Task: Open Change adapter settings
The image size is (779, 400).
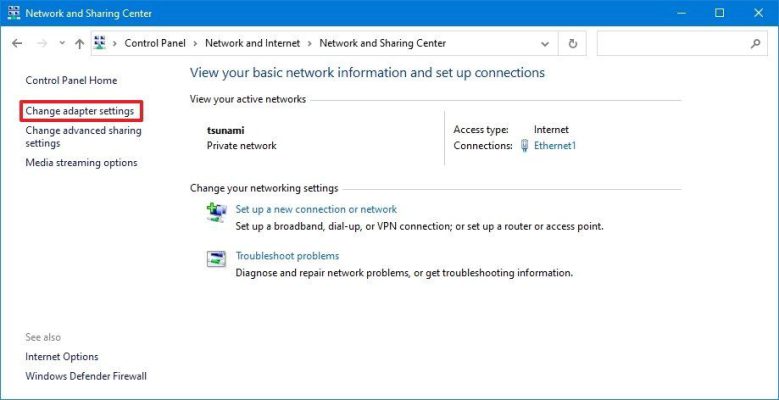Action: coord(80,111)
